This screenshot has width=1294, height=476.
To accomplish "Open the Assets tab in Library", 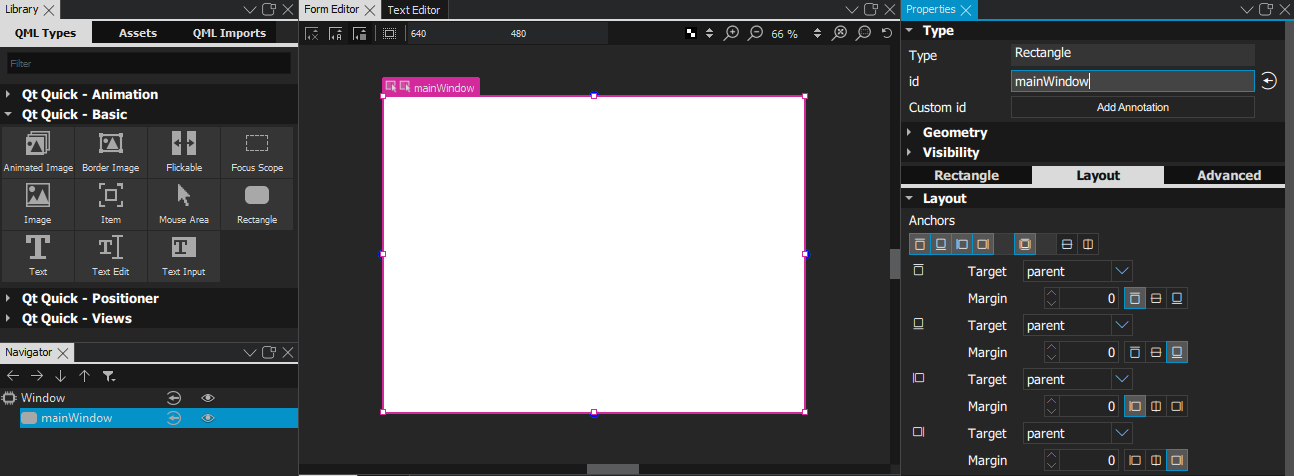I will [138, 33].
